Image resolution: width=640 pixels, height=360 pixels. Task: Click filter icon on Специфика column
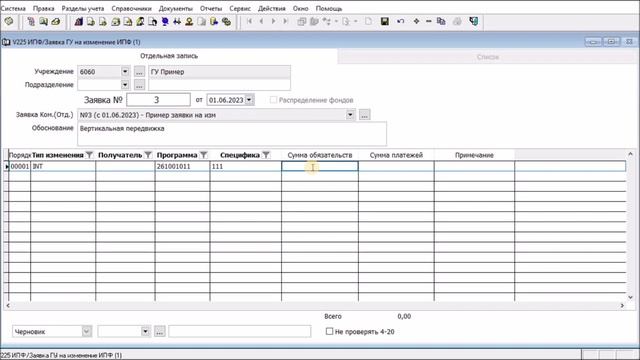266,155
